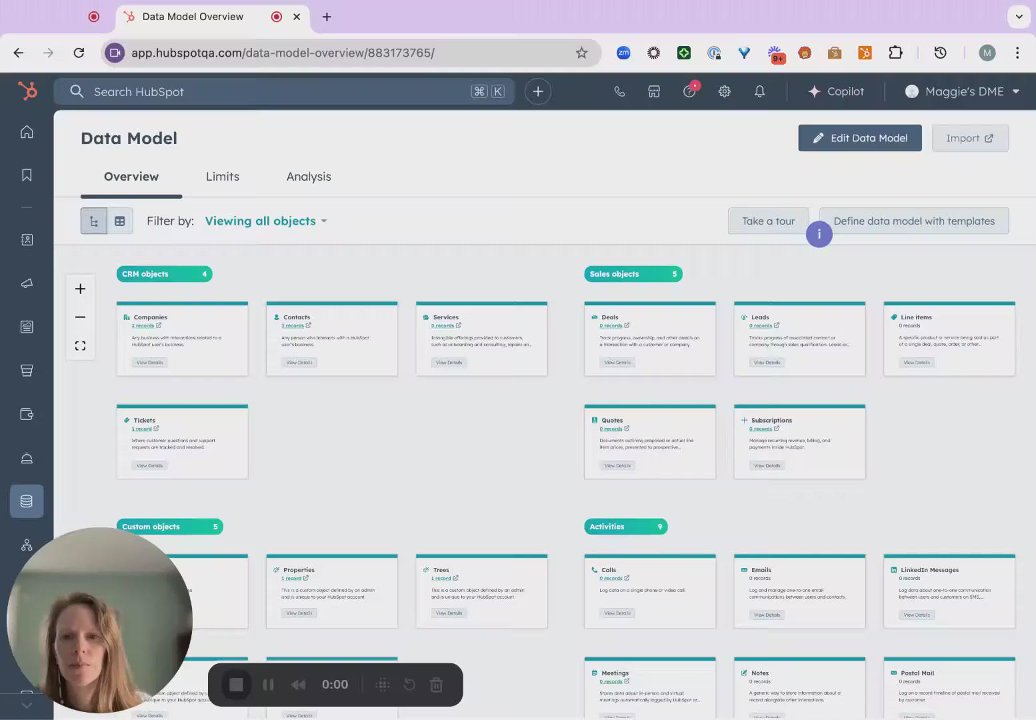Select the Line items object card
The image size is (1036, 720).
point(949,338)
